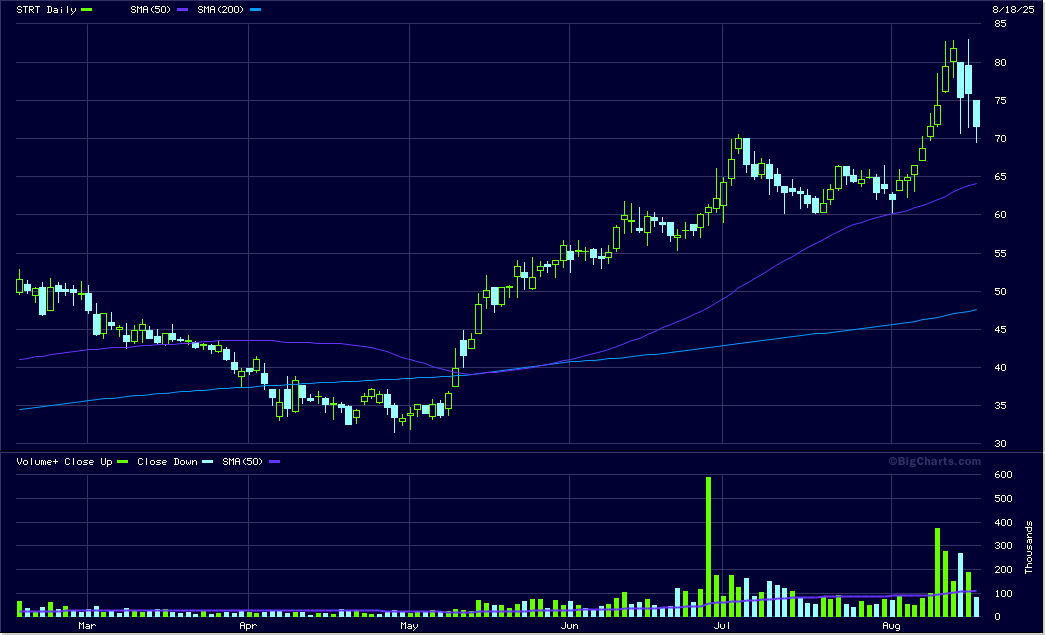Click the 600 volume axis label
Screen dimensions: 1045x635
[1003, 475]
